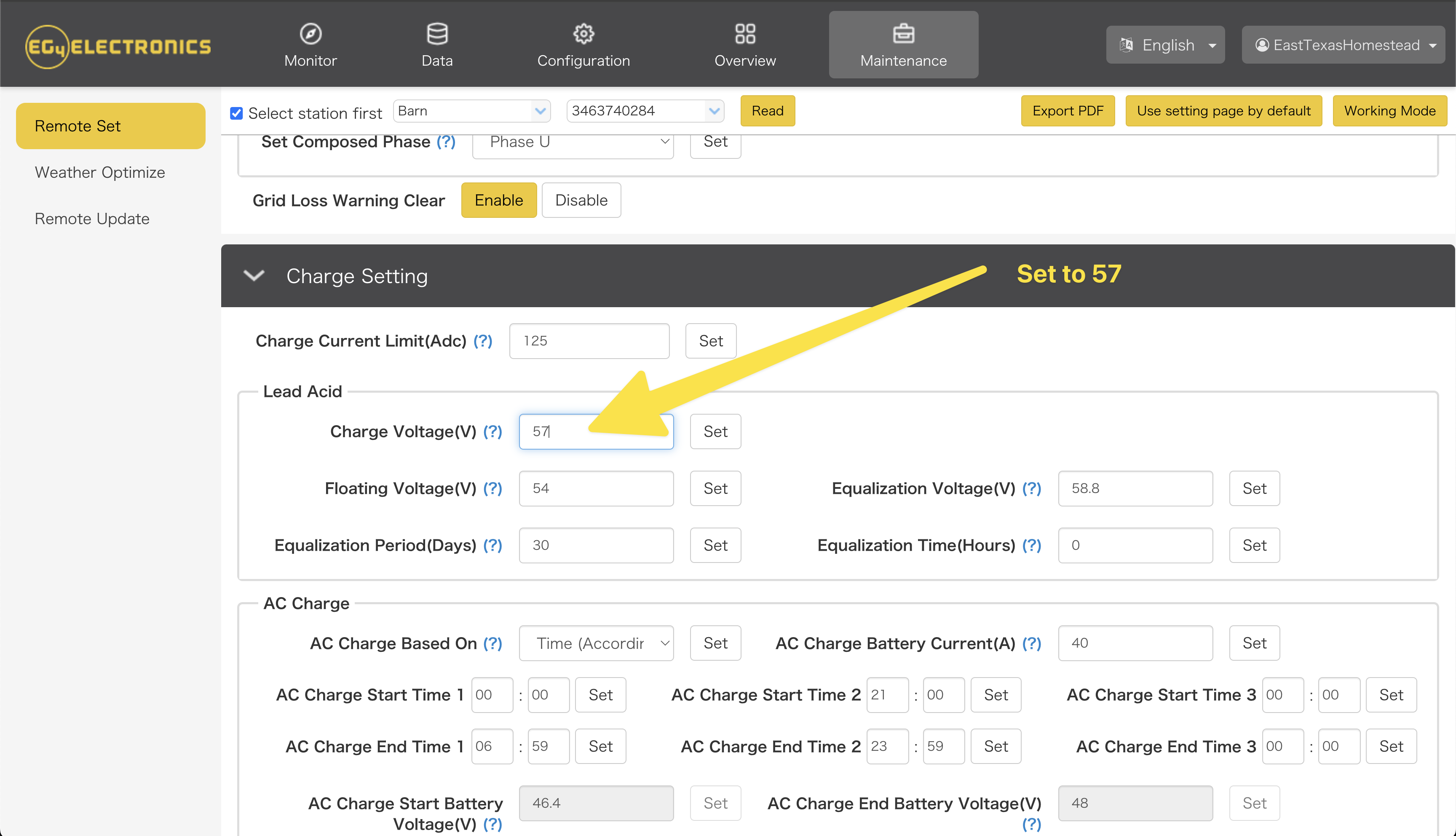Show help for AC Charge Battery Current
This screenshot has width=1456, height=836.
1031,643
